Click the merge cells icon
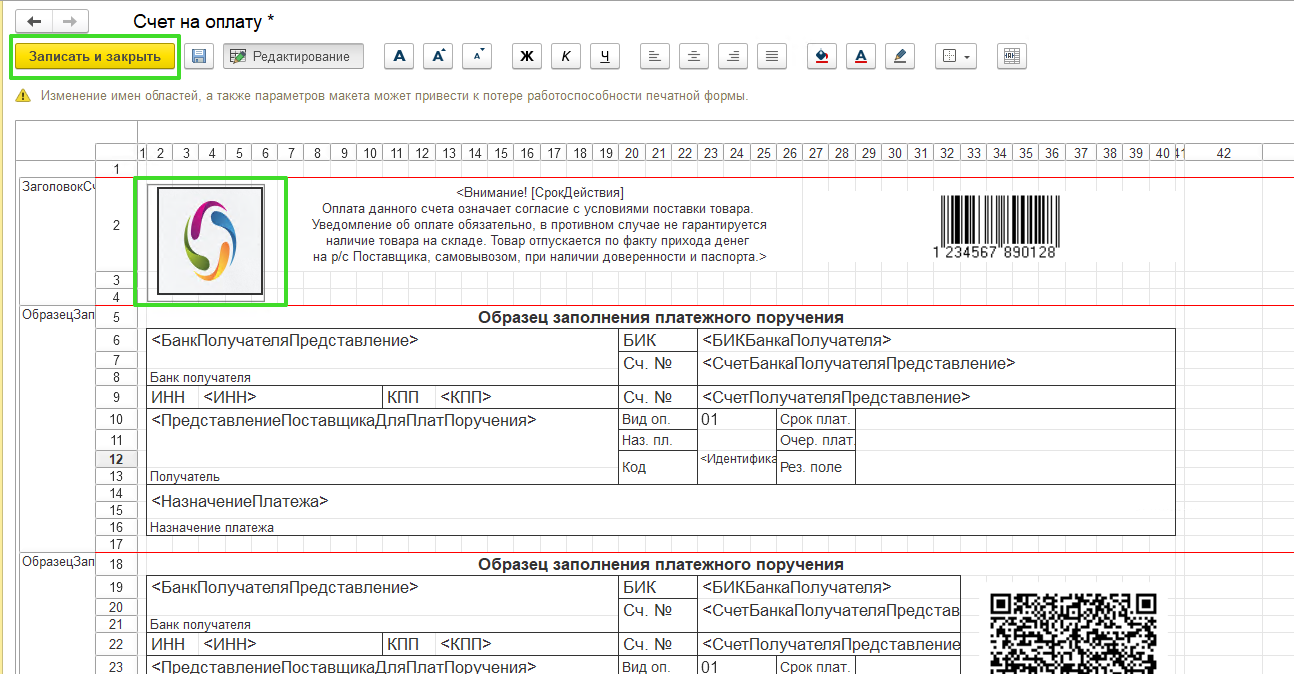Image resolution: width=1294 pixels, height=674 pixels. (1012, 57)
